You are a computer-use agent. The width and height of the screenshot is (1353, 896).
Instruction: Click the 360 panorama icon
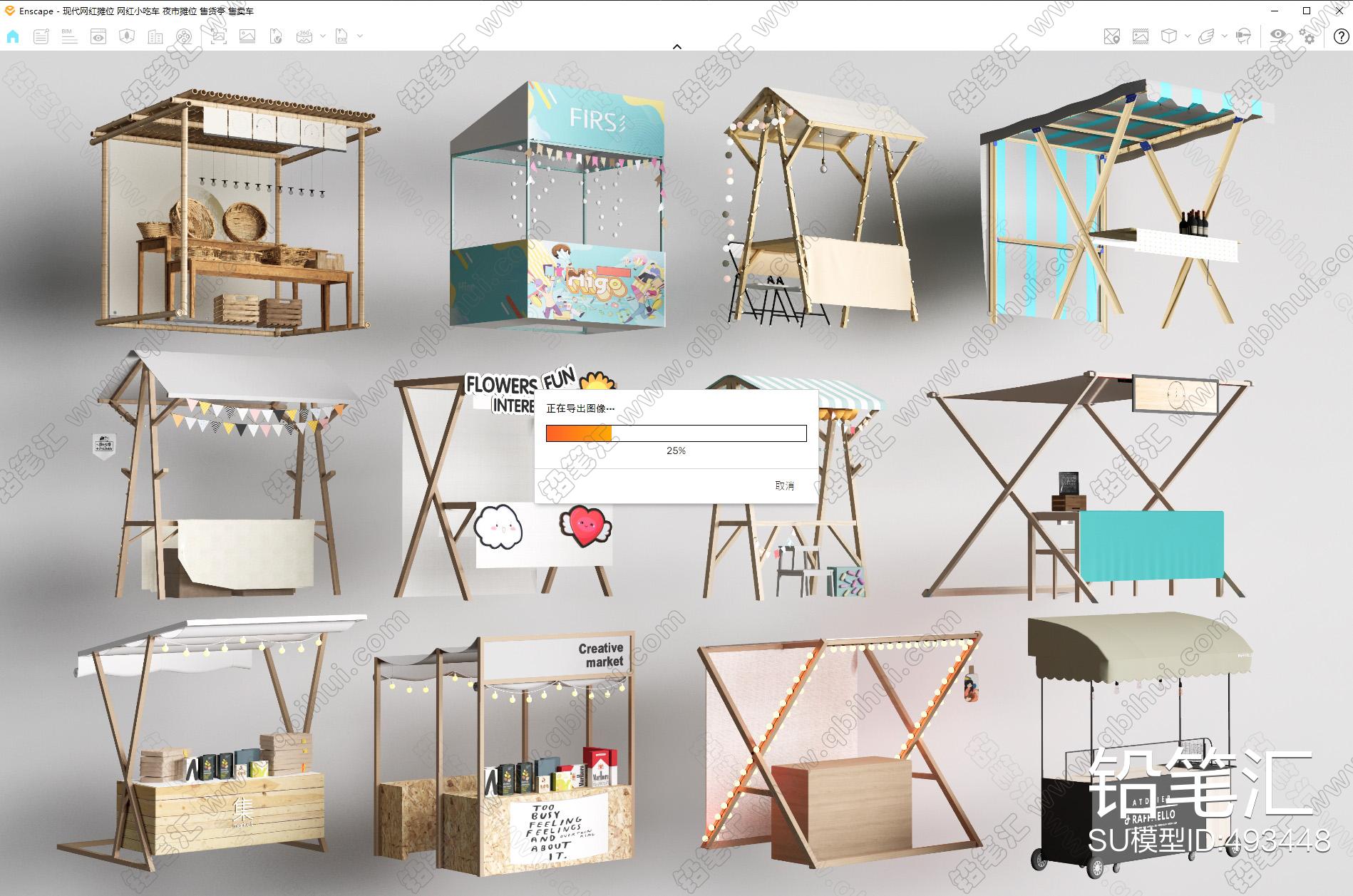304,36
